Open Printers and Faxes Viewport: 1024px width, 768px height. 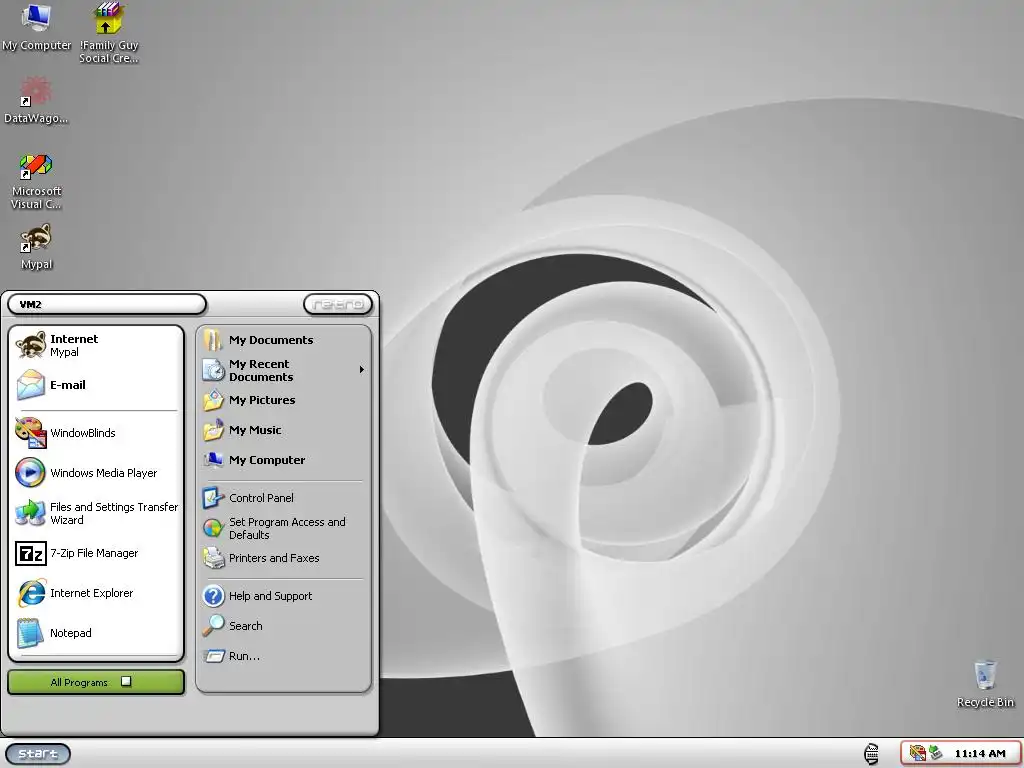(x=283, y=558)
